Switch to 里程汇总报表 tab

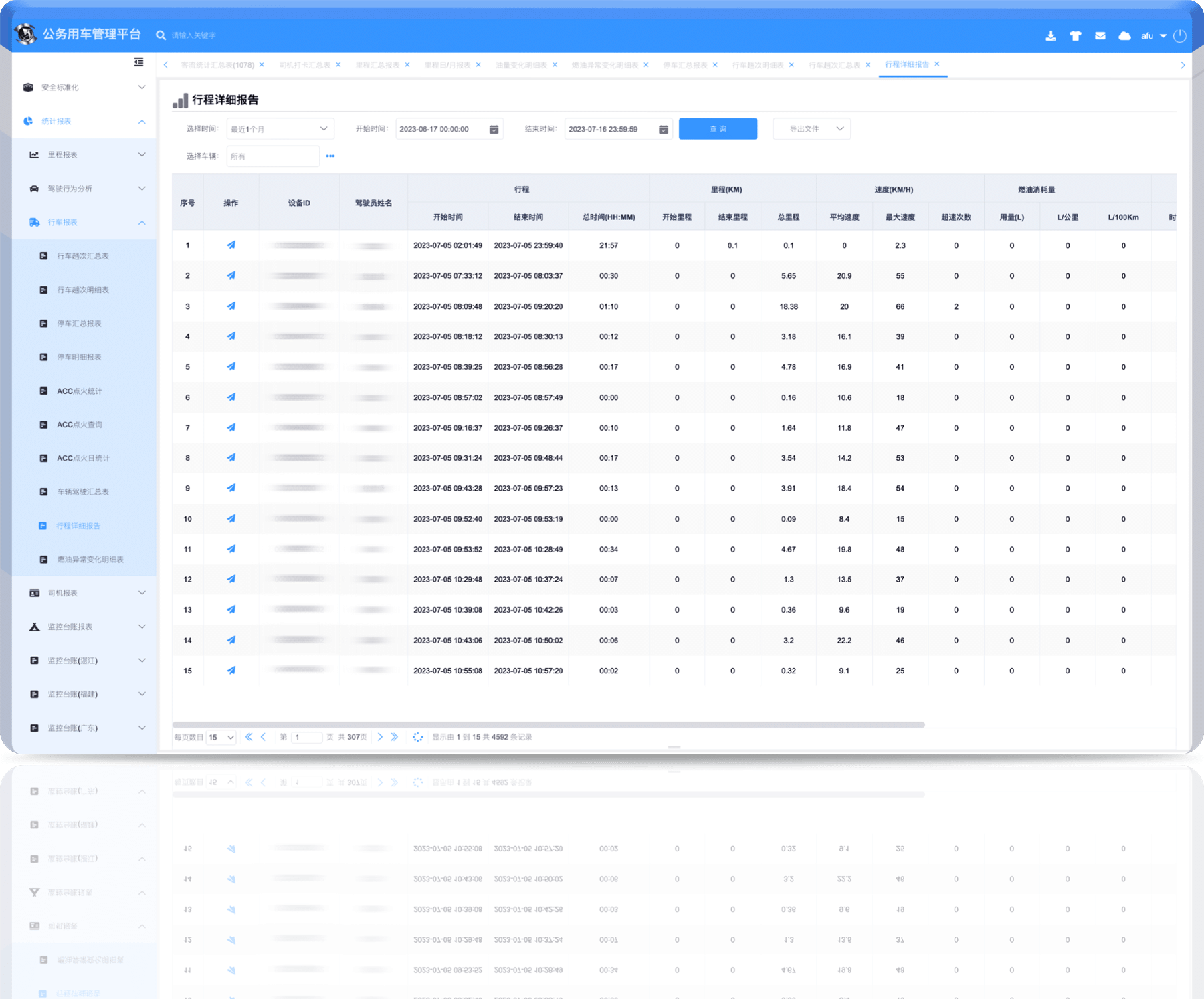(x=377, y=65)
